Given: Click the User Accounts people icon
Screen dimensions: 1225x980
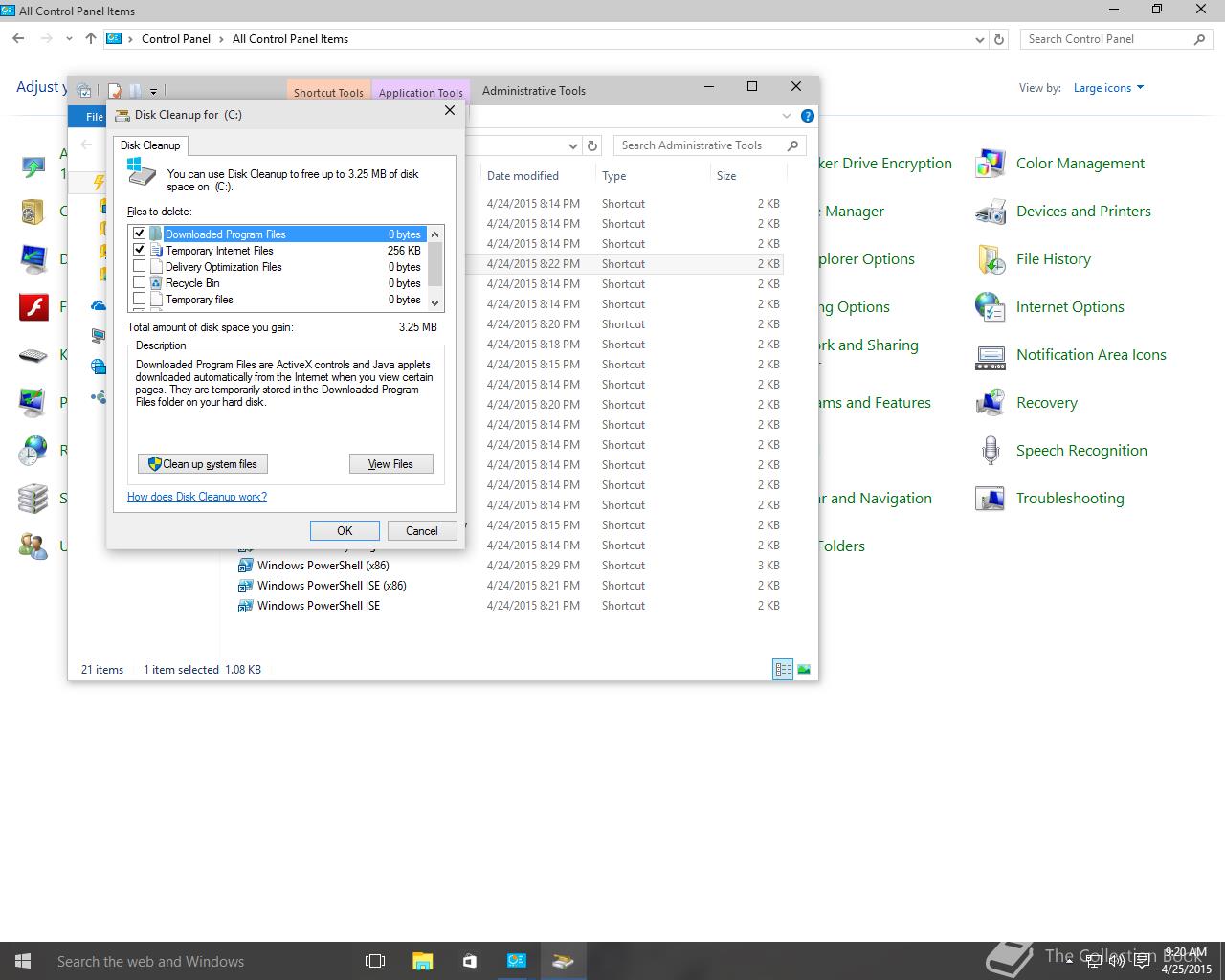Looking at the screenshot, I should [x=33, y=546].
